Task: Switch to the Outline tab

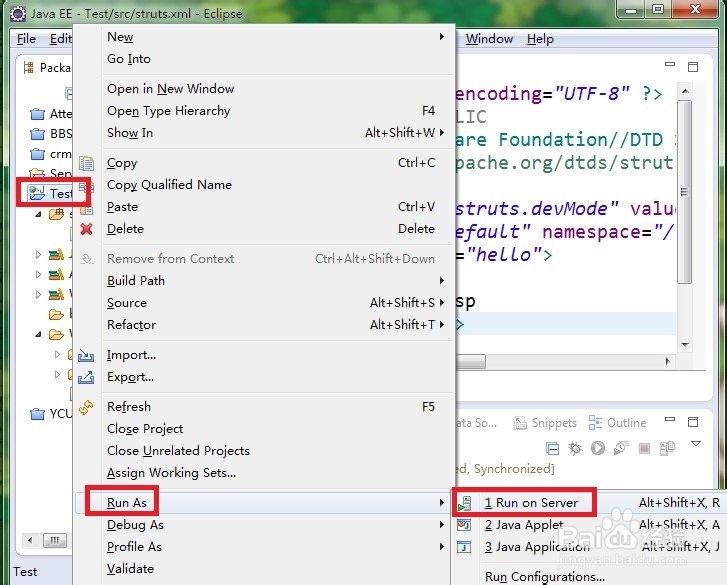Action: pos(617,423)
